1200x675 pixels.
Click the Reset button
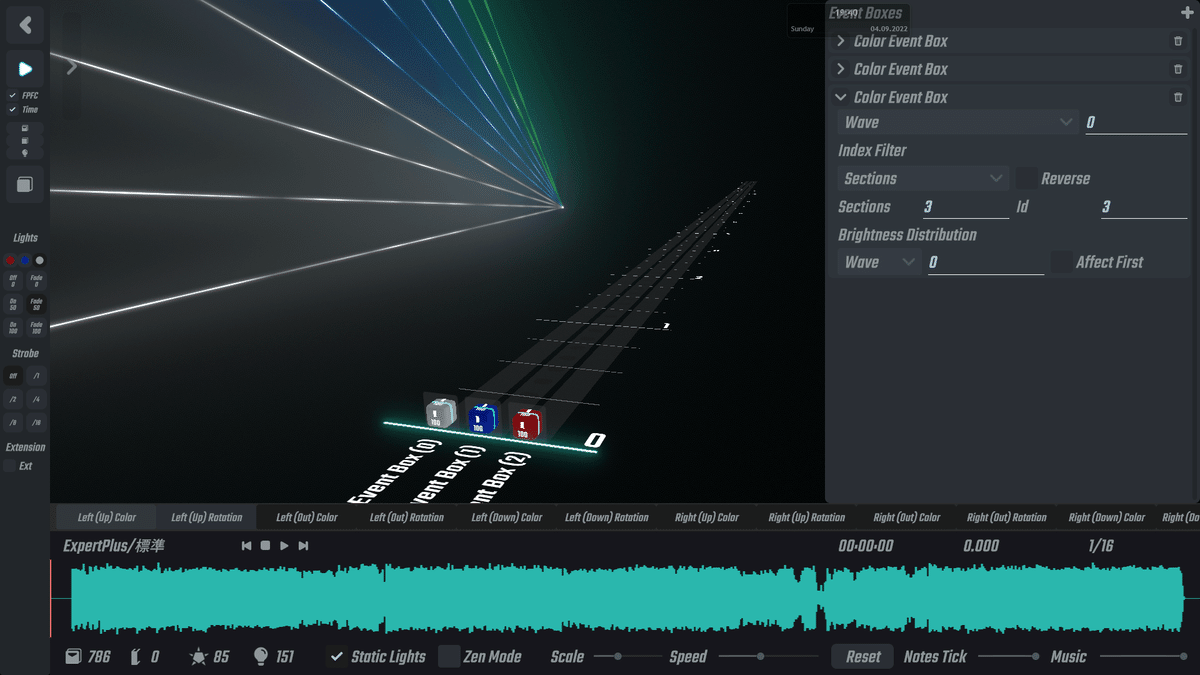click(863, 657)
